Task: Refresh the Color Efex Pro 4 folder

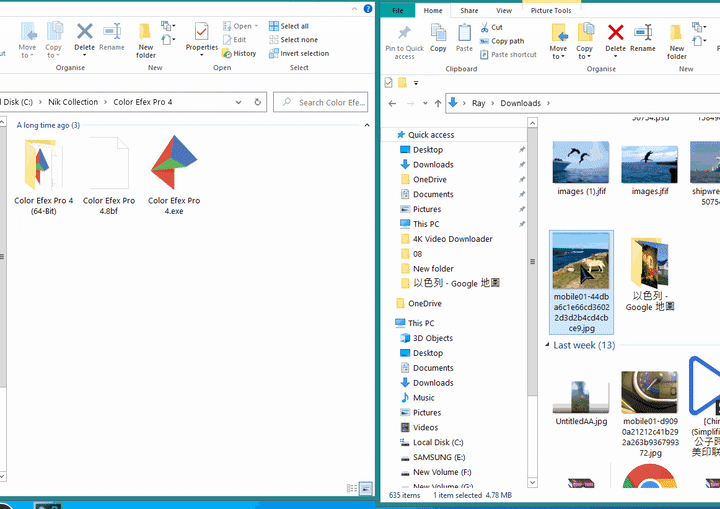Action: [x=259, y=102]
